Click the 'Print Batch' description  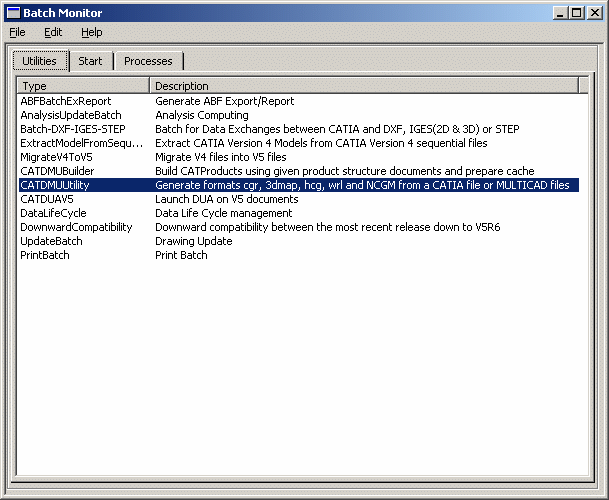point(181,255)
